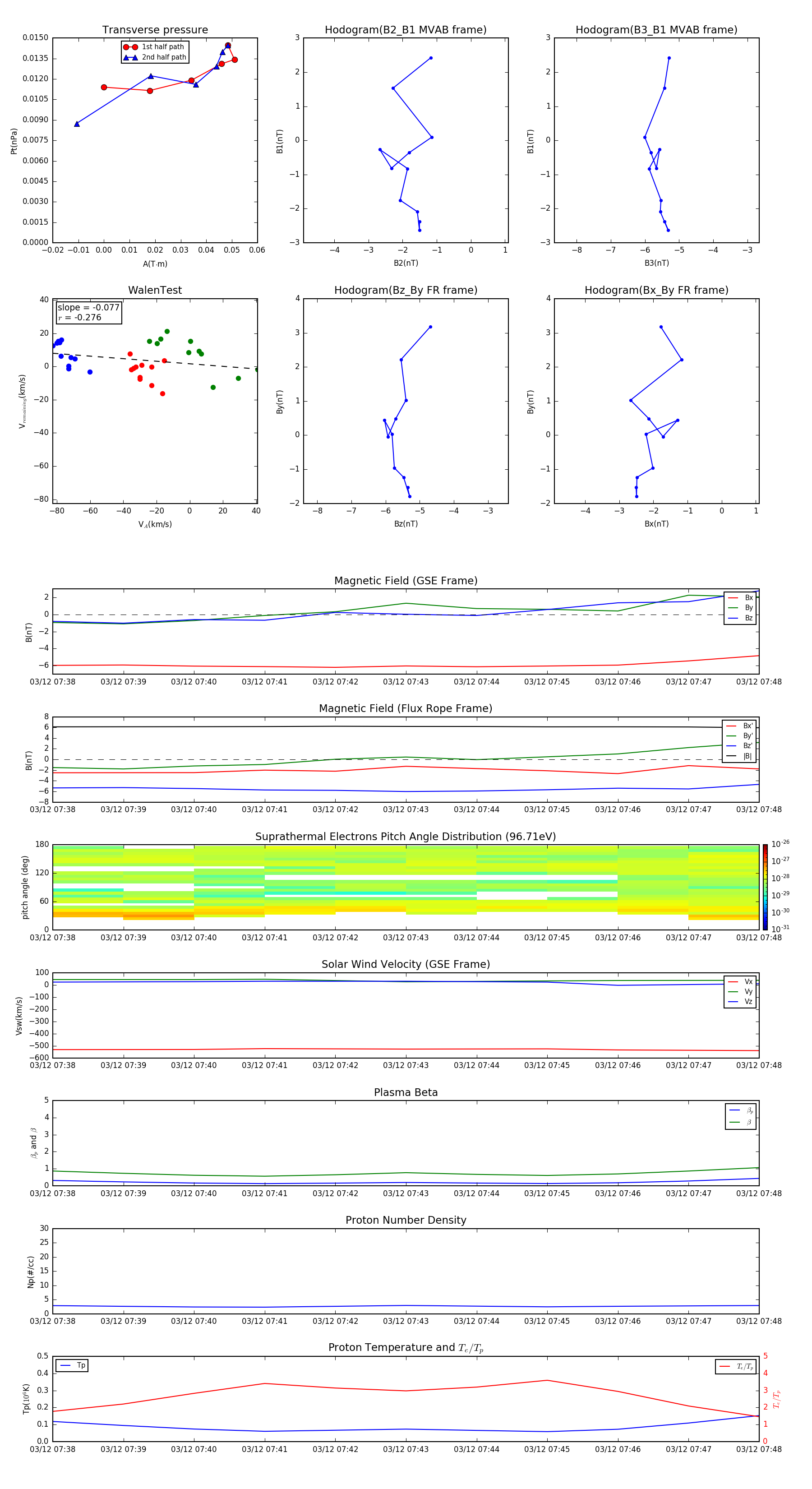This screenshot has width=812, height=1489.
Task: Select the By' entry in Flux Rope legend
Action: [x=740, y=736]
